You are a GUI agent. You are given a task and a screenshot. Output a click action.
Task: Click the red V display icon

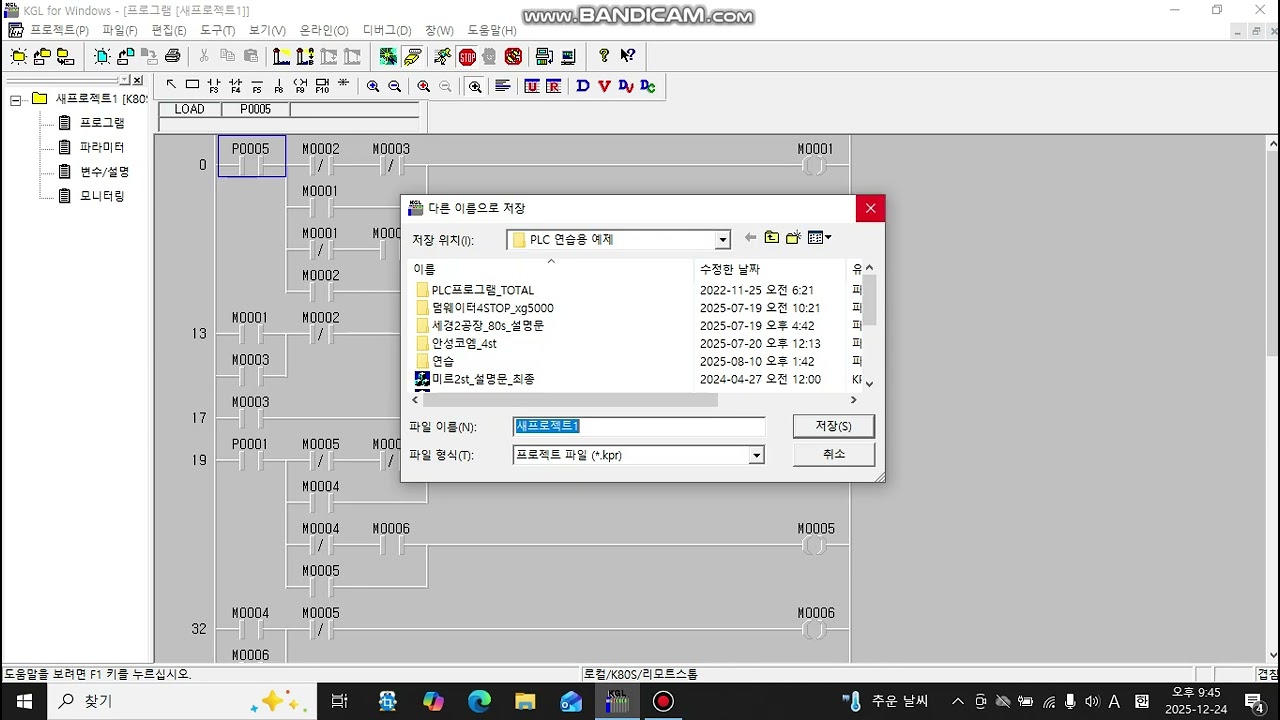pyautogui.click(x=604, y=86)
